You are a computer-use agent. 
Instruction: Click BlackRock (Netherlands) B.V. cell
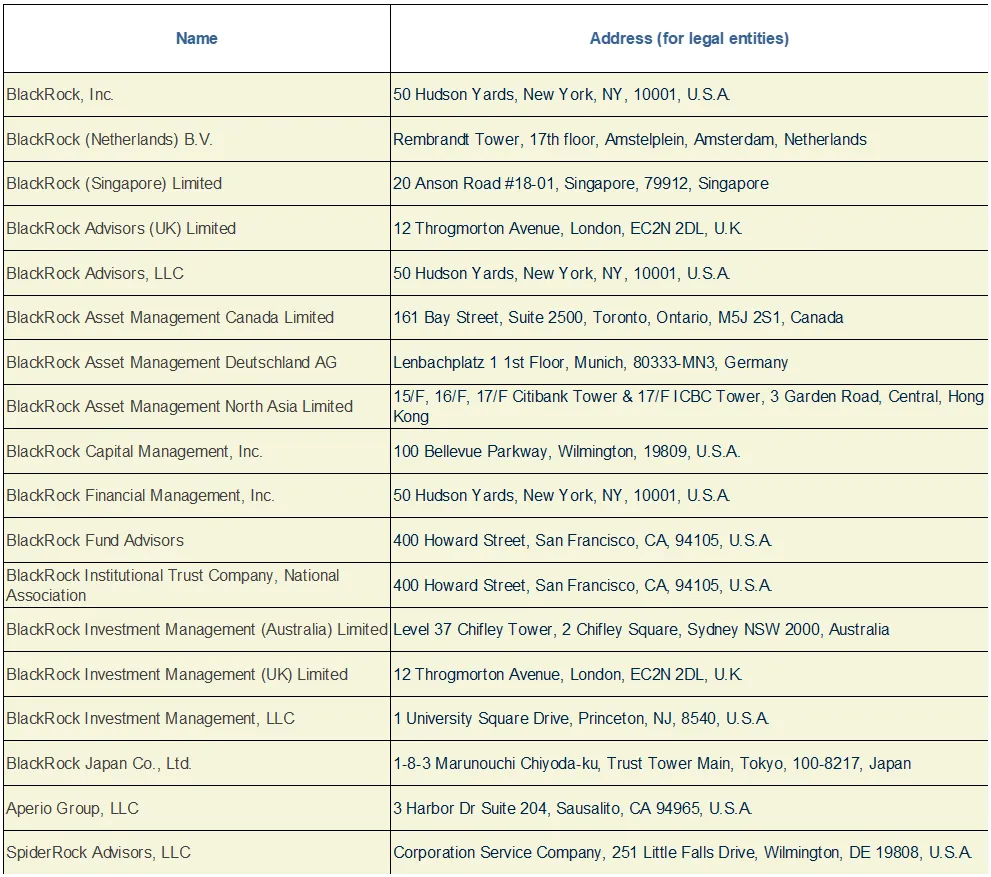click(x=197, y=139)
